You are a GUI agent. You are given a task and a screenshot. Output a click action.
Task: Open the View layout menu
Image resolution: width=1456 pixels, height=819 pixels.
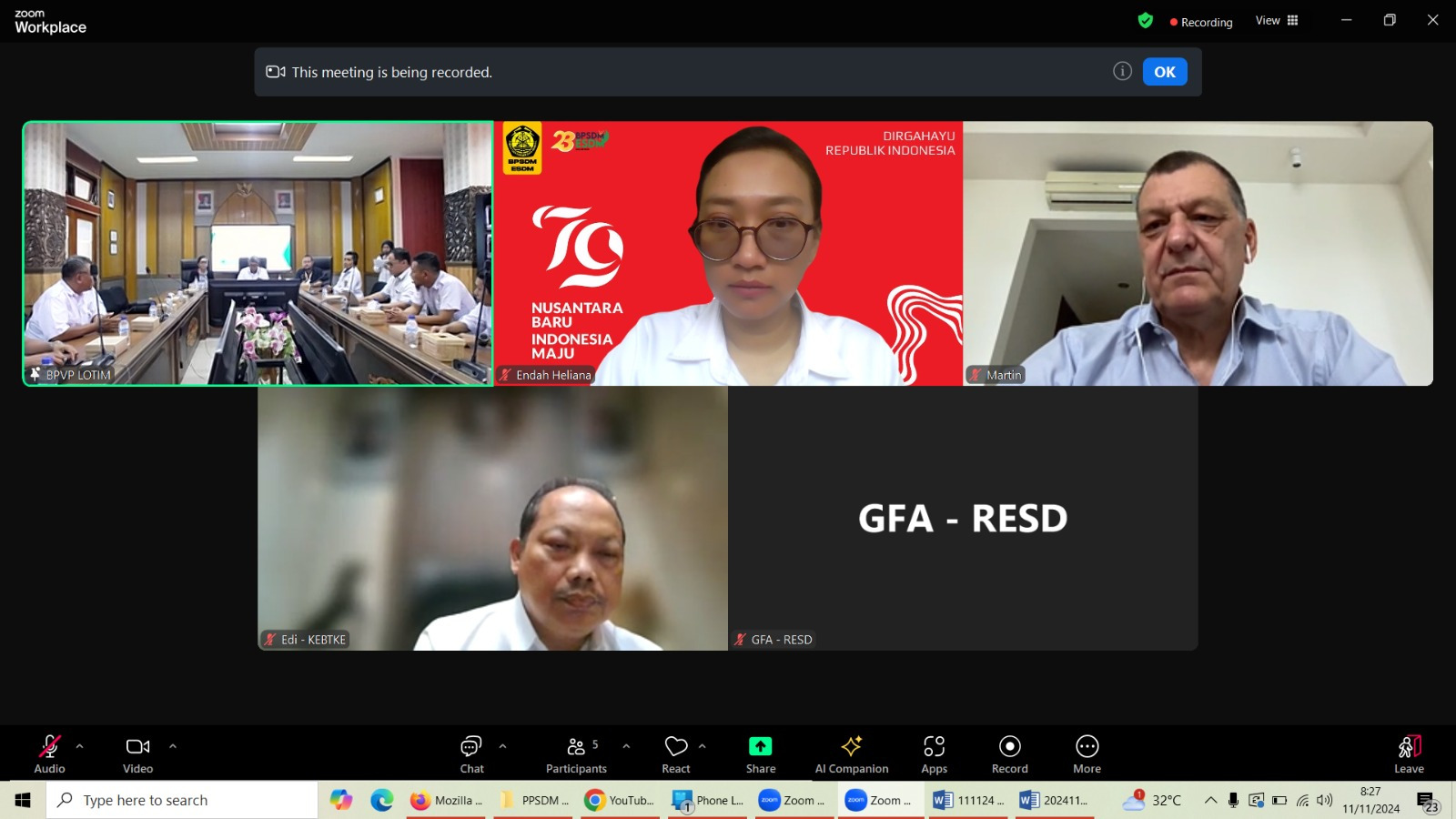[1277, 21]
